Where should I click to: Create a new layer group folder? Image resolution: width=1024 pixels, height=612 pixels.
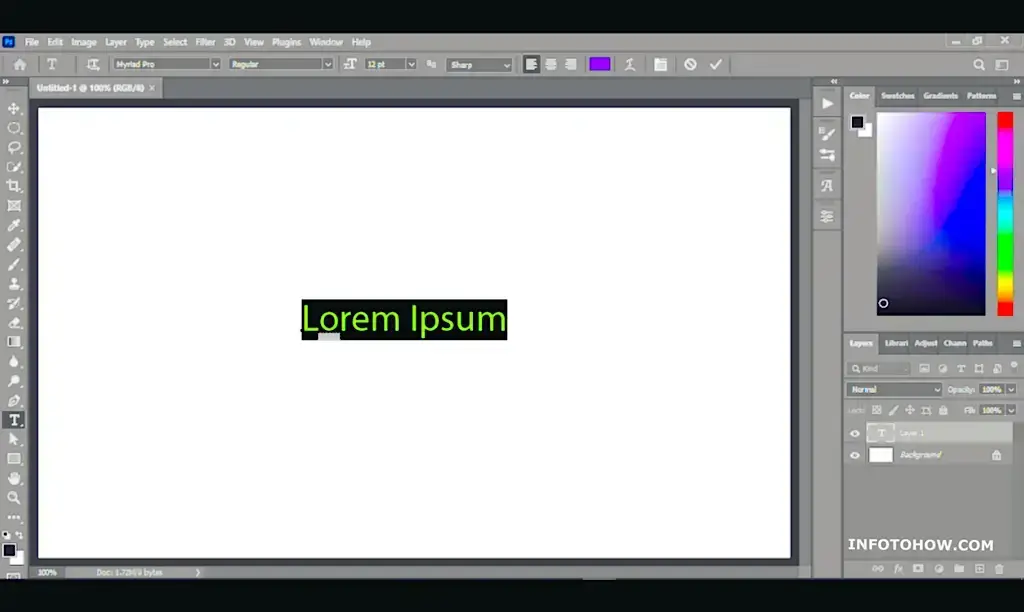click(x=959, y=569)
